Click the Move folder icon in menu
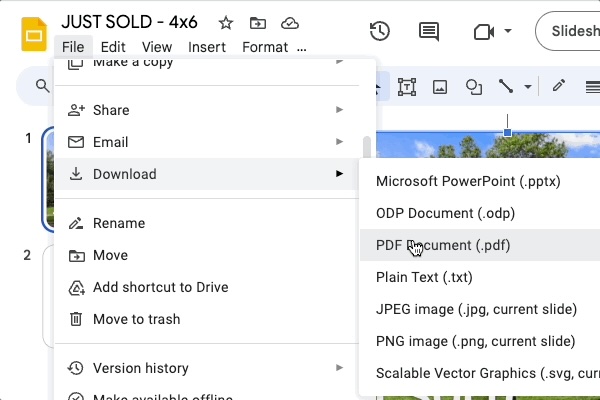 coord(77,255)
